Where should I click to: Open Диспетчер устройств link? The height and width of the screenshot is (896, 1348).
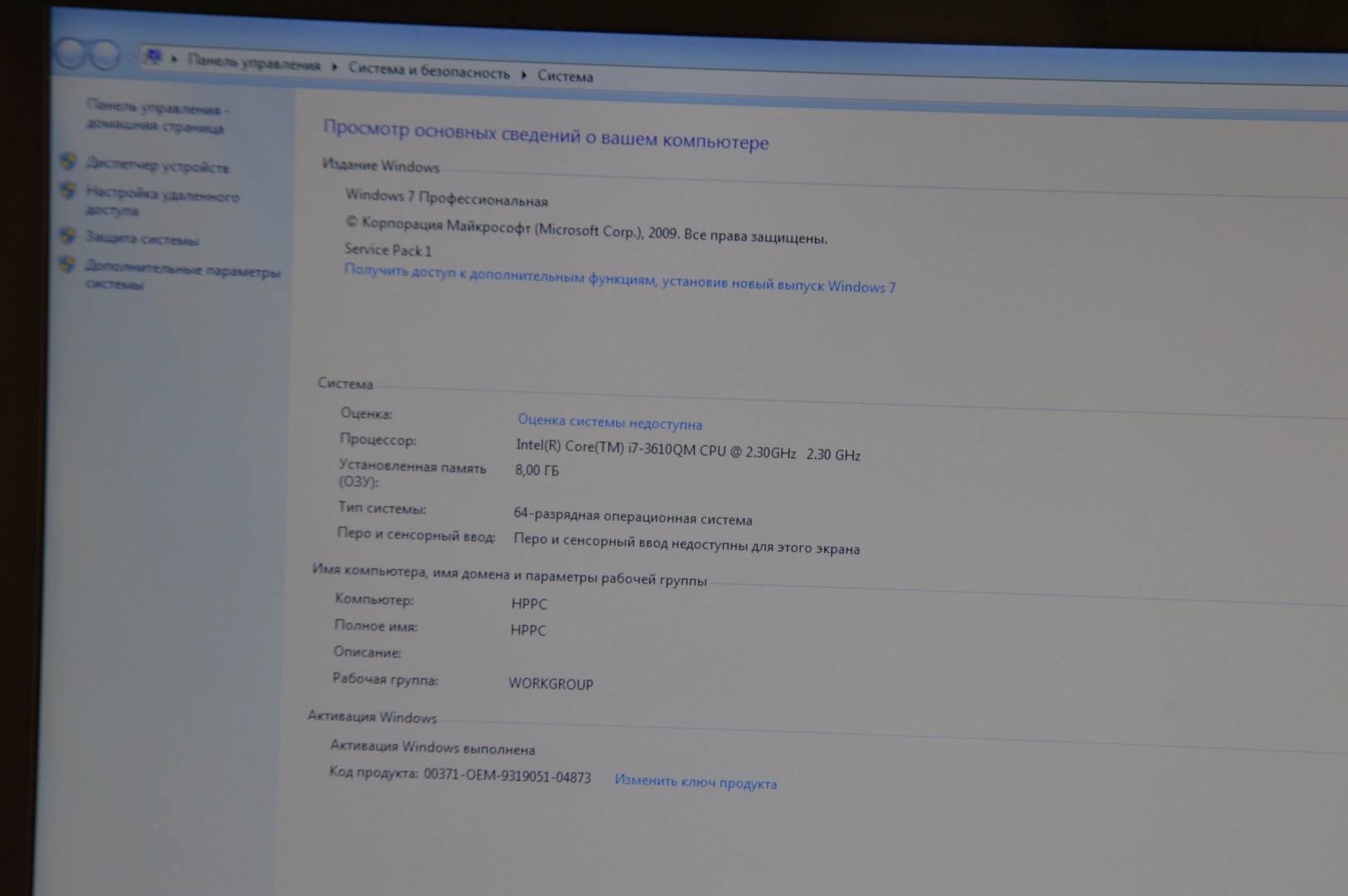158,166
